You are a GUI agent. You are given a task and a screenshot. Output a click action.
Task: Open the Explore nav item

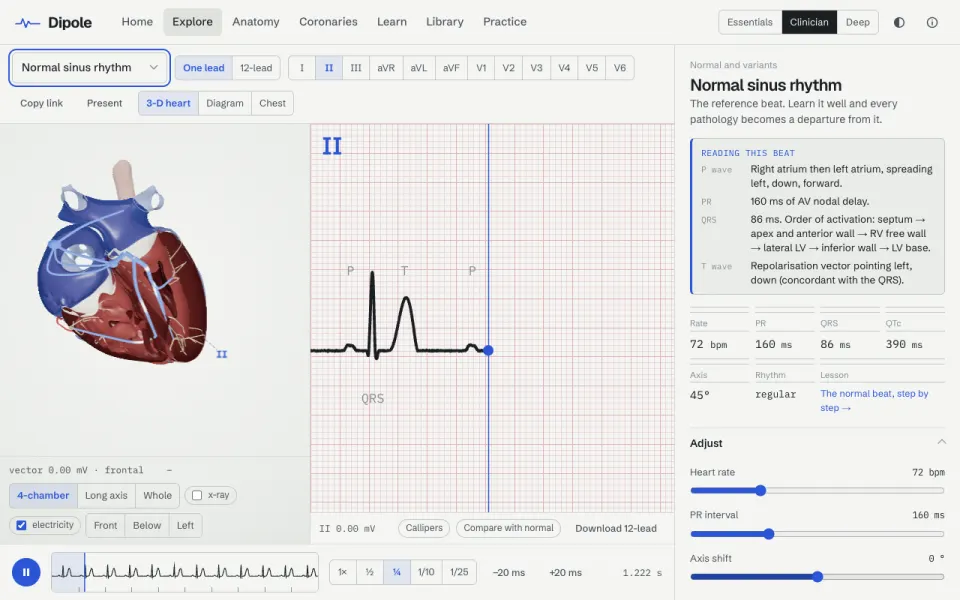[192, 22]
